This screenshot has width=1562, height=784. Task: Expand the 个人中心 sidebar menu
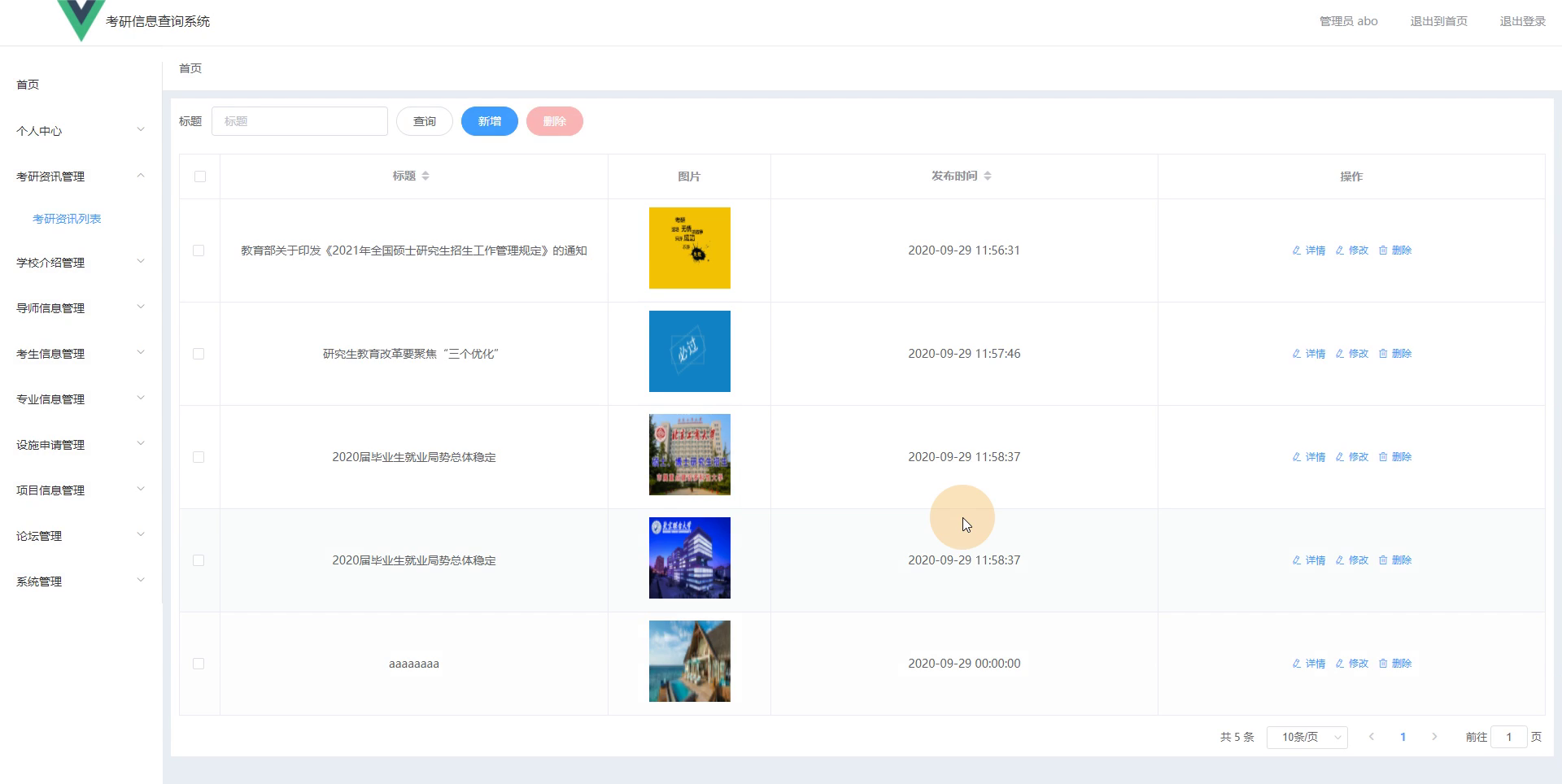81,131
